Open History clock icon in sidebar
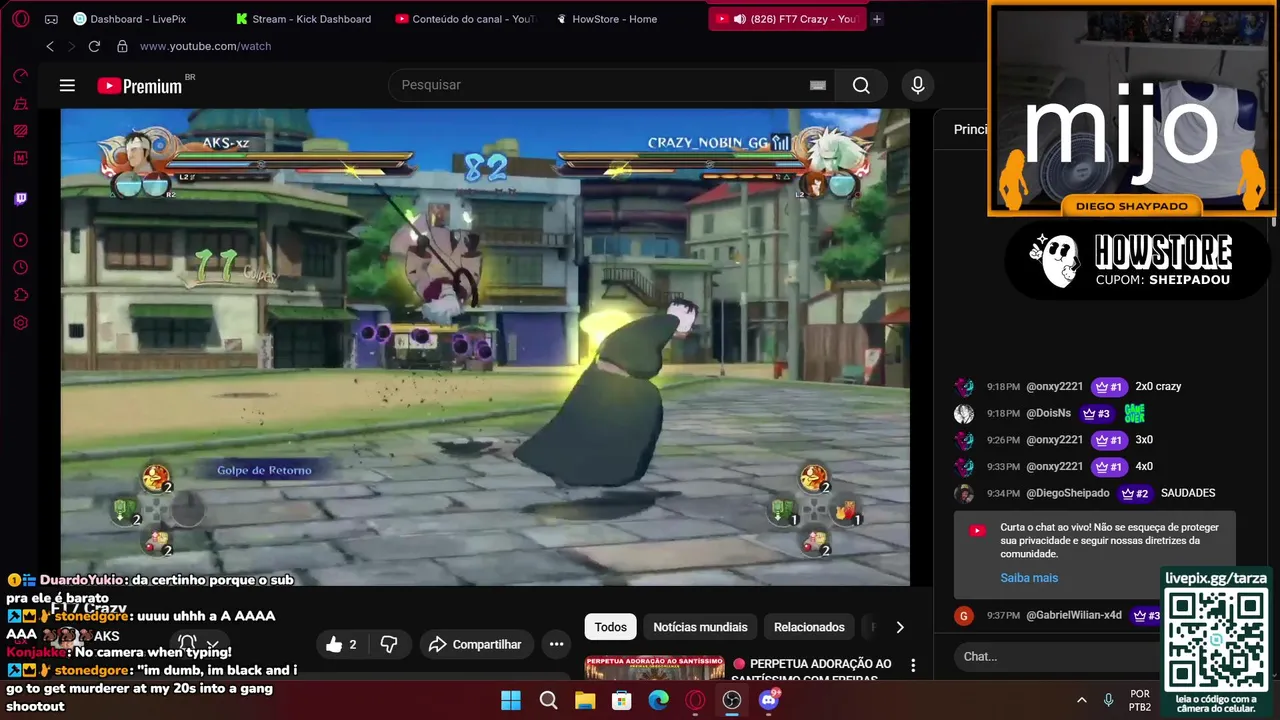Image resolution: width=1280 pixels, height=720 pixels. coord(20,268)
